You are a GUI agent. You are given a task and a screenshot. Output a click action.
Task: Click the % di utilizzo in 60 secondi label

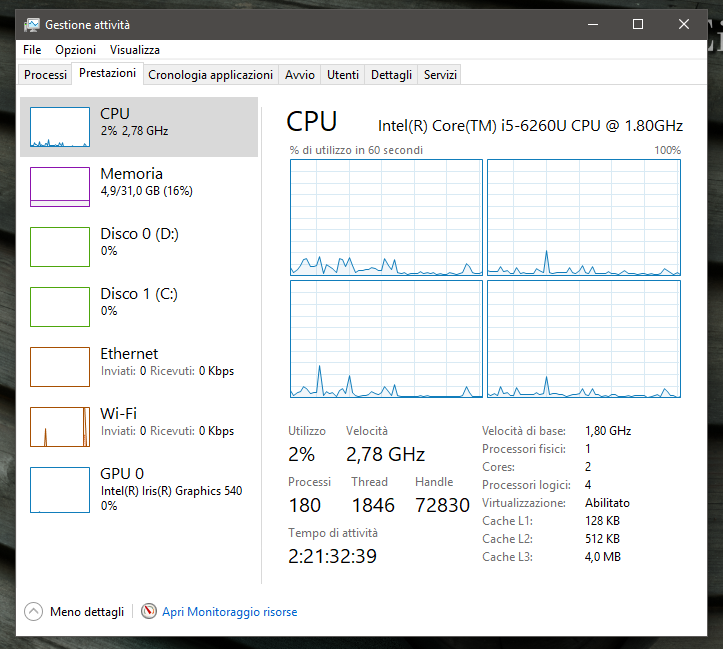[x=356, y=150]
